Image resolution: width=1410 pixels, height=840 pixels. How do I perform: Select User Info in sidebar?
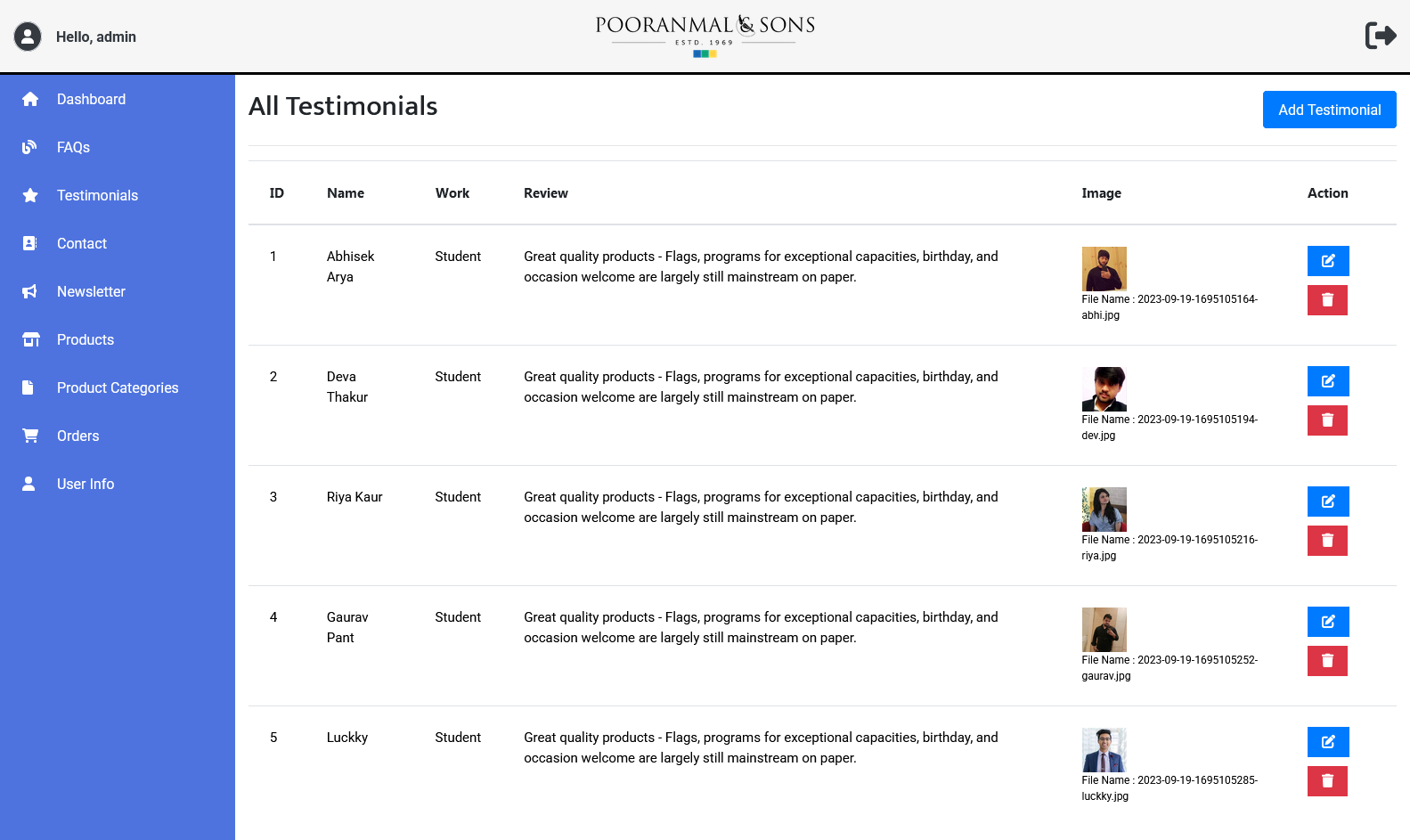click(86, 484)
